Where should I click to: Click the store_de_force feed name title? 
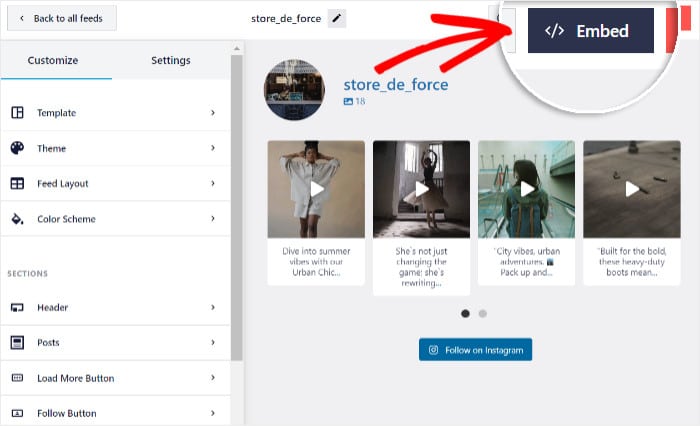tap(286, 19)
